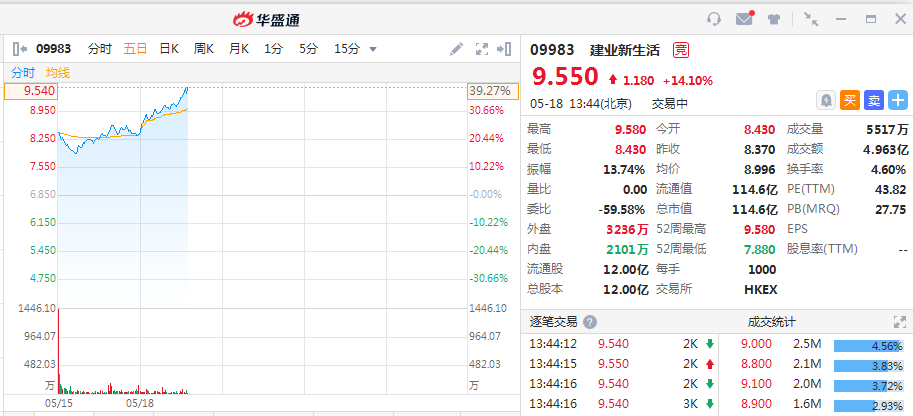This screenshot has width=913, height=416.
Task: Click the 交易所 value HKEX
Action: tap(760, 290)
